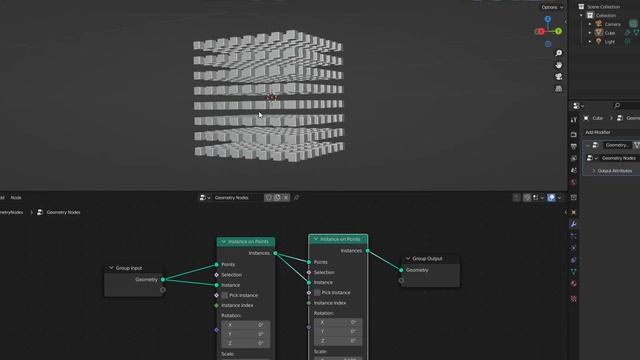This screenshot has width=640, height=360.
Task: Open the Options dropdown in viewport
Action: (552, 7)
